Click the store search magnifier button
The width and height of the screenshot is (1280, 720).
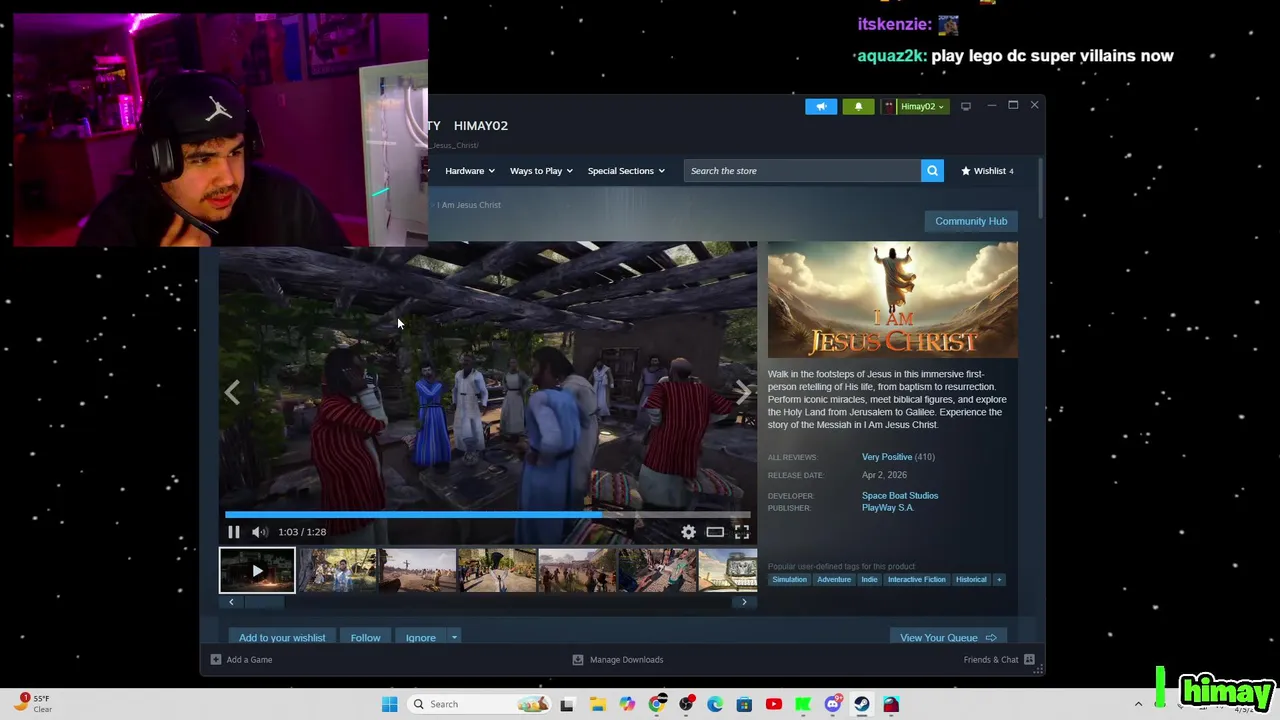(932, 171)
